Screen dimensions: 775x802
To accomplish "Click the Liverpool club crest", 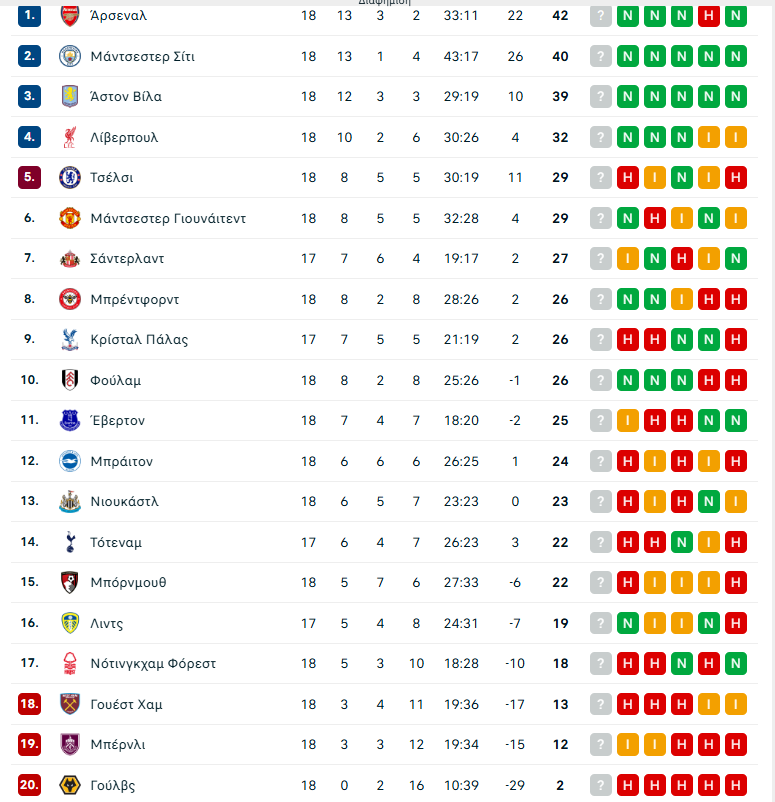I will point(69,137).
